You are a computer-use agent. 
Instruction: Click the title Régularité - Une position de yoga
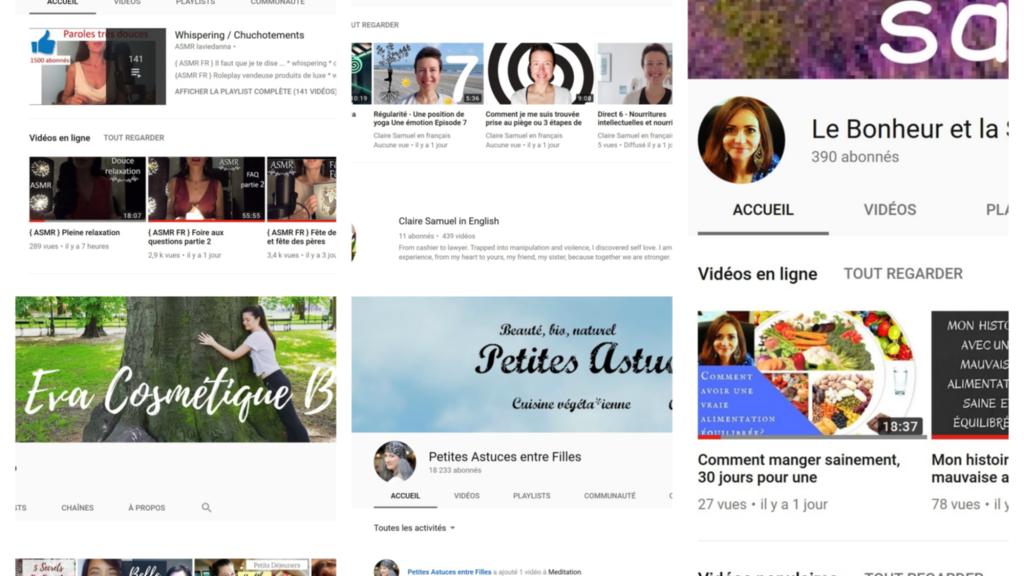tap(420, 118)
